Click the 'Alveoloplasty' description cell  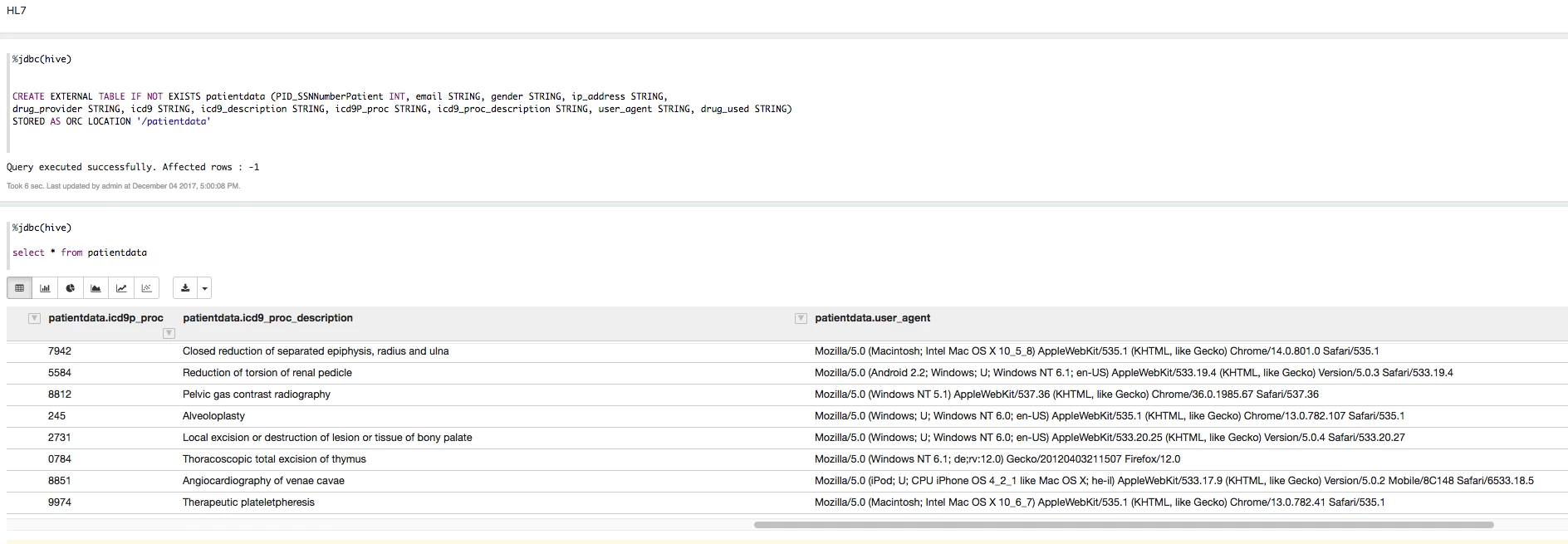click(213, 416)
